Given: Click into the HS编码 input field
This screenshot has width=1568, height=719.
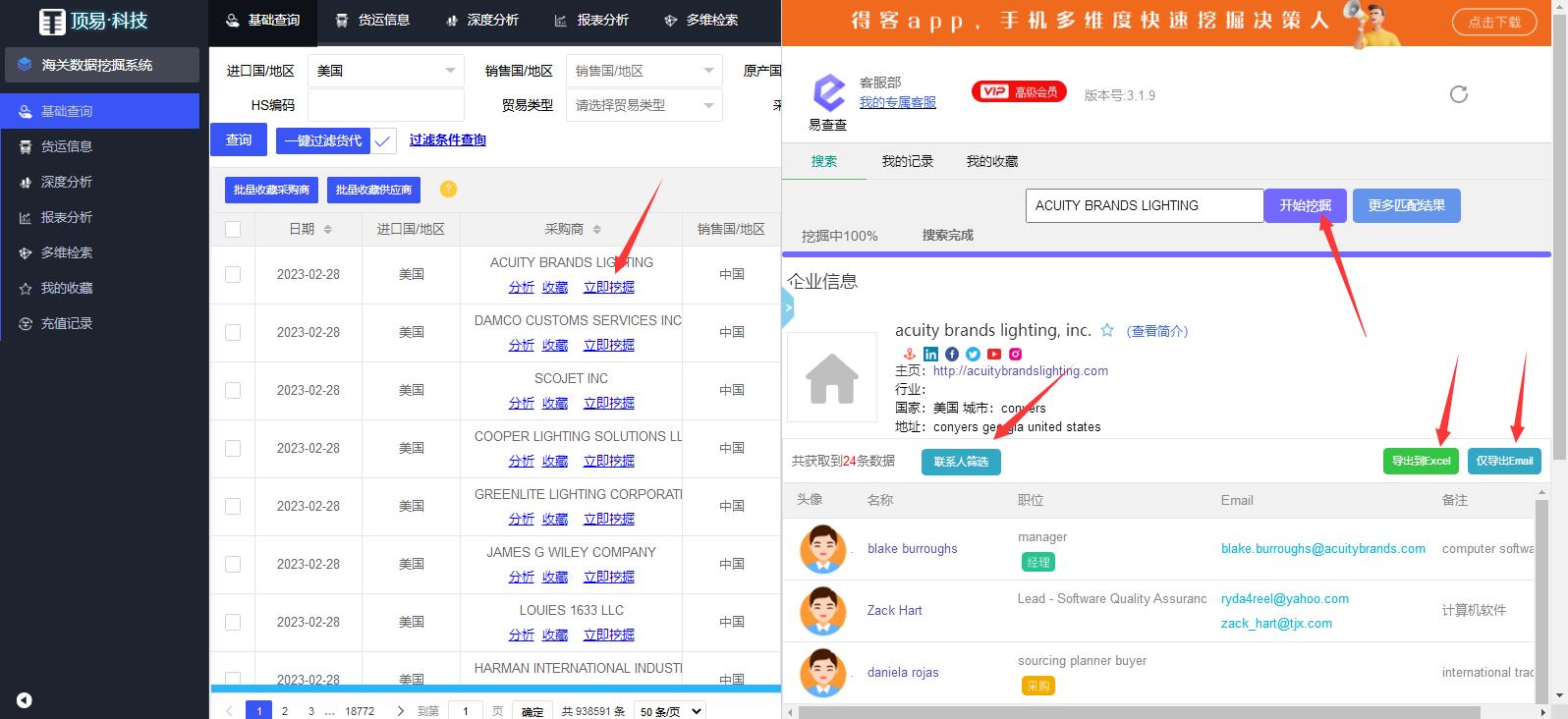Looking at the screenshot, I should [386, 105].
